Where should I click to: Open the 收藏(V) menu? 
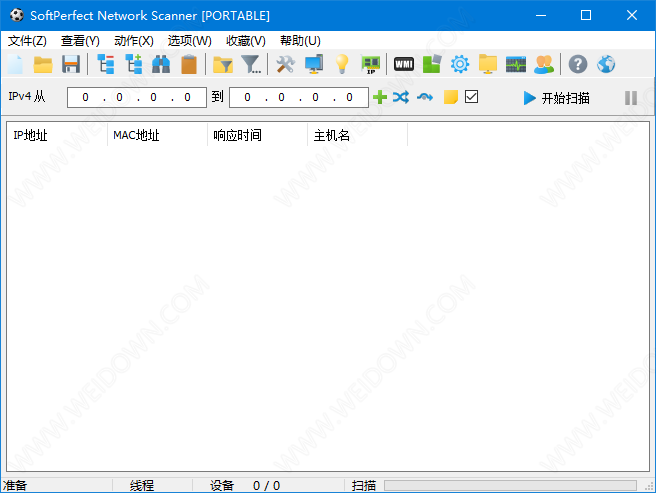tap(246, 41)
